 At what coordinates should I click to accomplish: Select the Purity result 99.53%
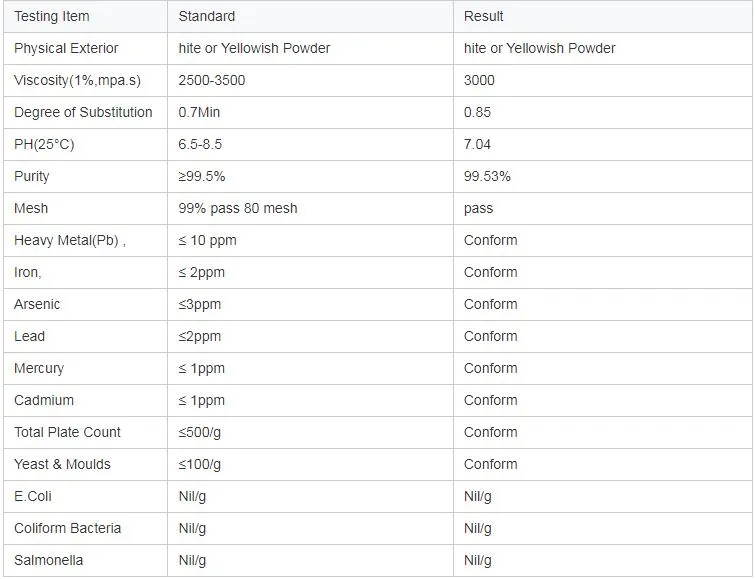pyautogui.click(x=487, y=176)
